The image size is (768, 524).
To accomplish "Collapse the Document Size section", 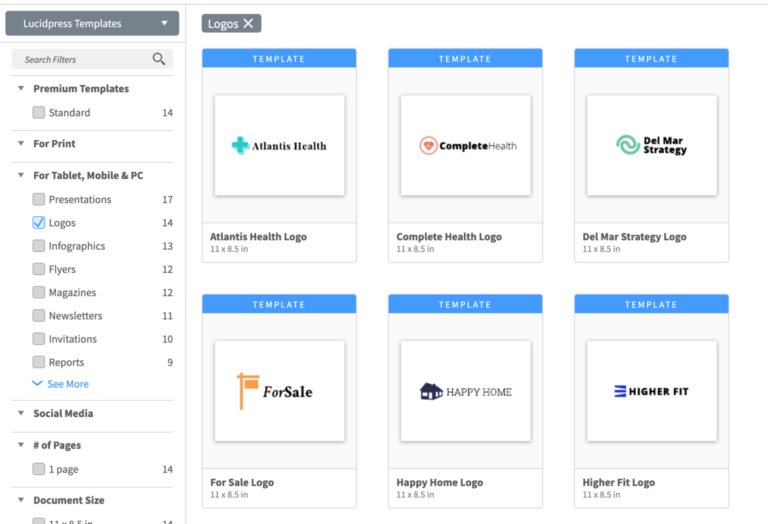I will tap(21, 500).
